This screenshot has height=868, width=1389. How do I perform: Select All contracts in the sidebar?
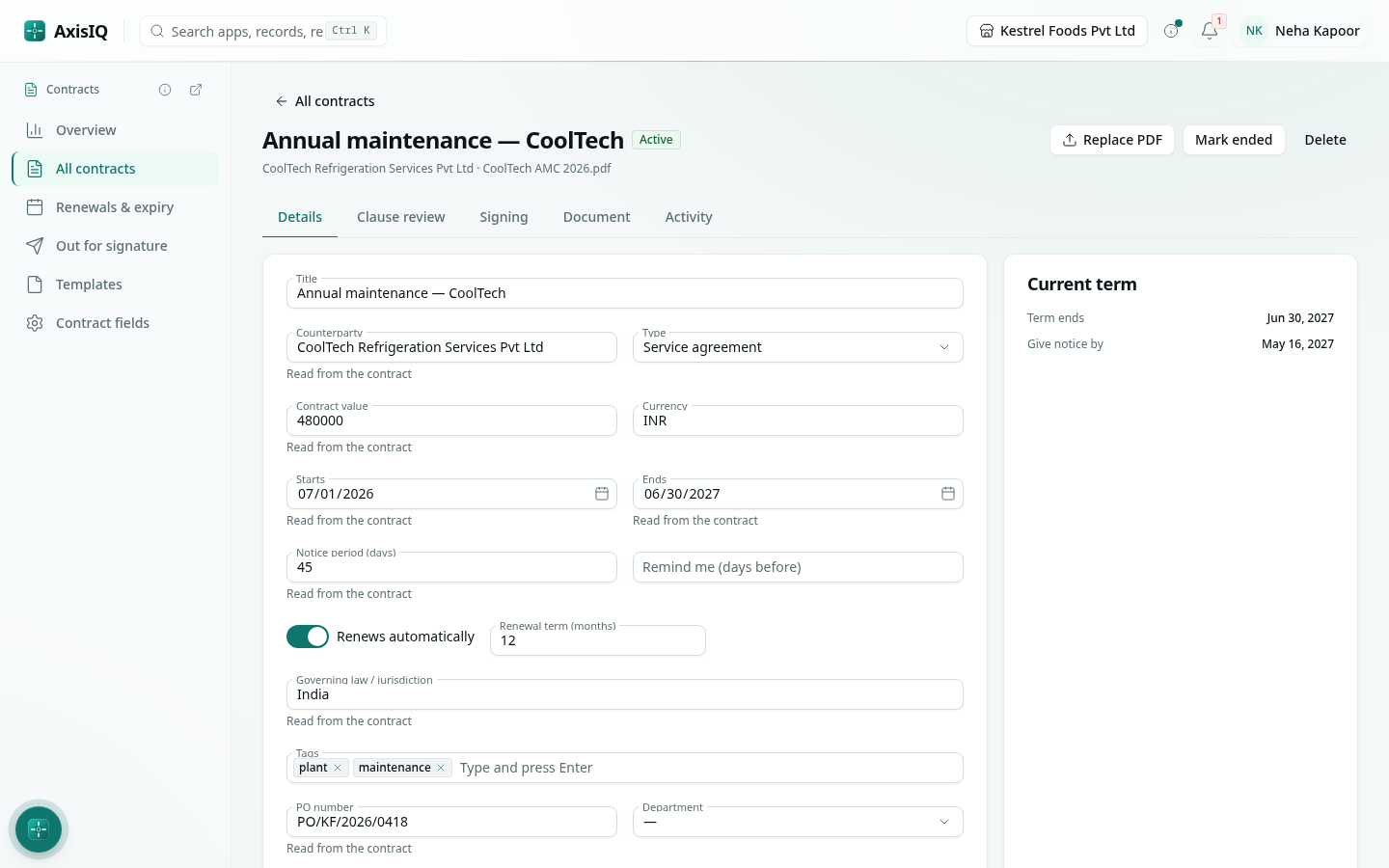coord(116,169)
